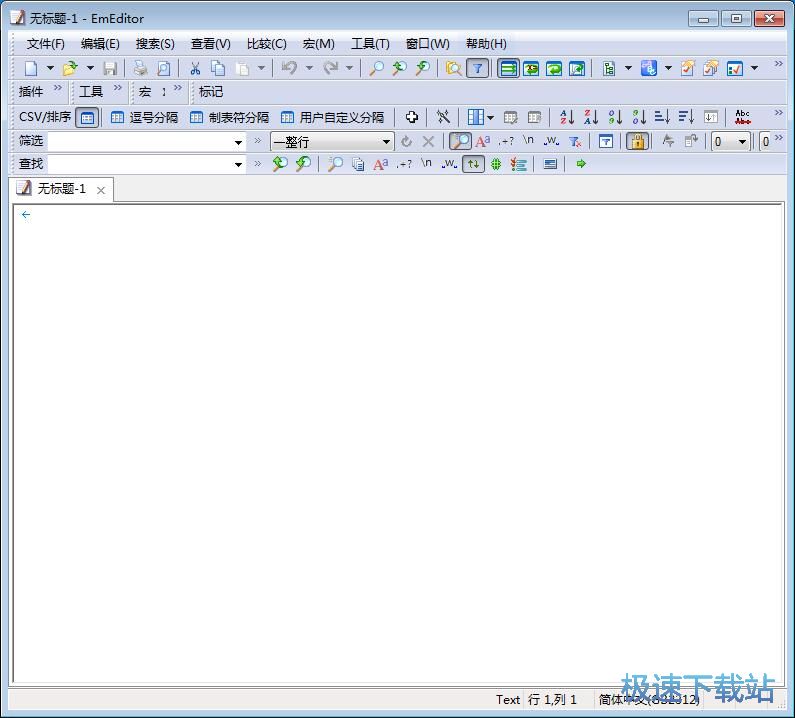Image resolution: width=795 pixels, height=718 pixels.
Task: Expand the column selection mode dropdown
Action: tap(490, 118)
